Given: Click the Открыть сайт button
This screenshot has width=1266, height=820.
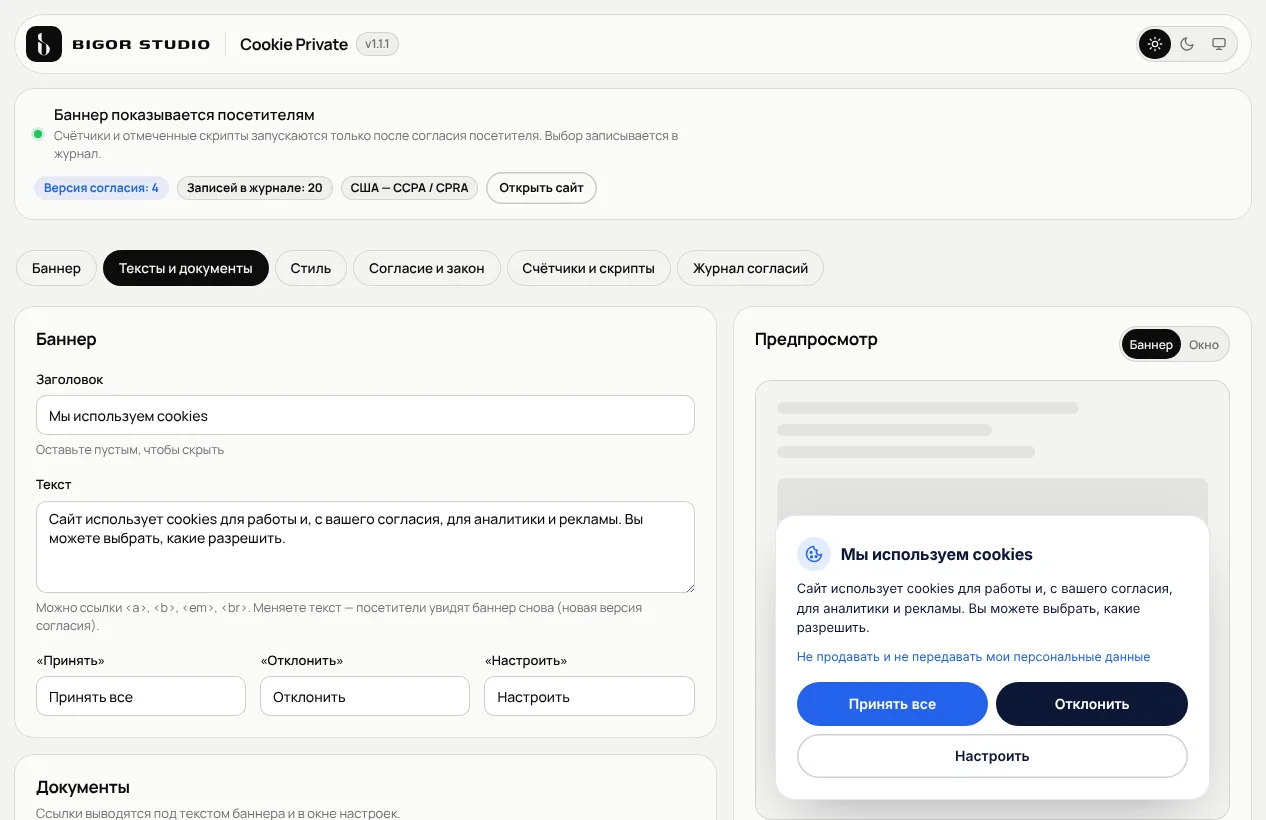Looking at the screenshot, I should tap(541, 188).
